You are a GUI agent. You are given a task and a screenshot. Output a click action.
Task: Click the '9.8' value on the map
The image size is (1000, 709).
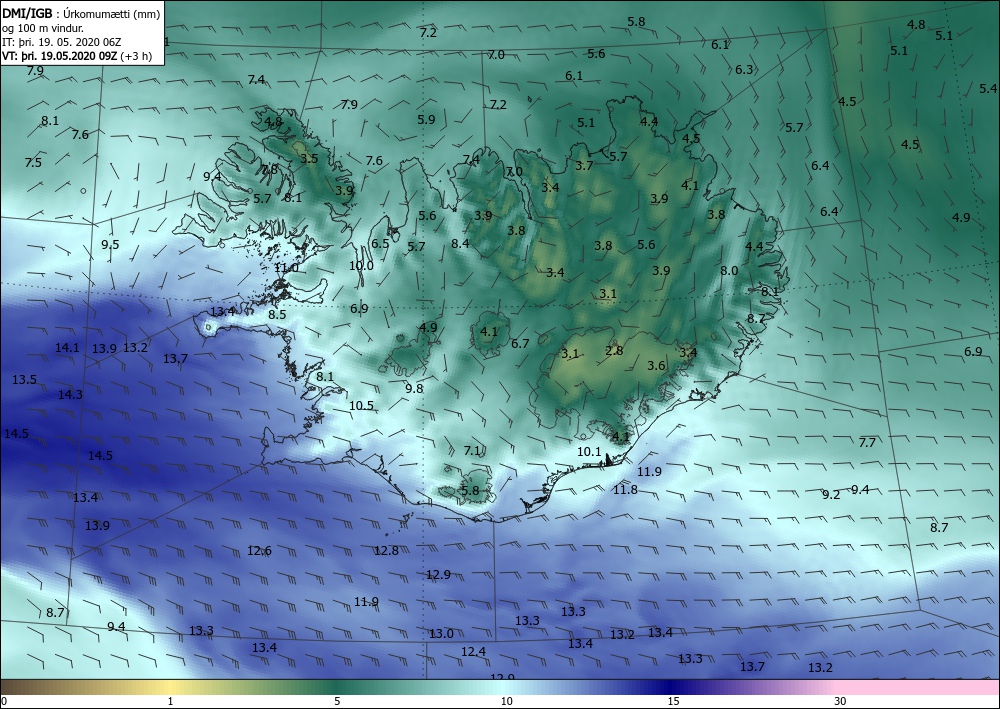(415, 388)
